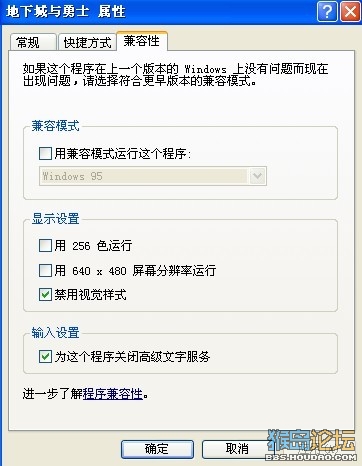Image resolution: width=362 pixels, height=466 pixels.
Task: Click the 用 256 色运行 label text
Action: point(93,246)
